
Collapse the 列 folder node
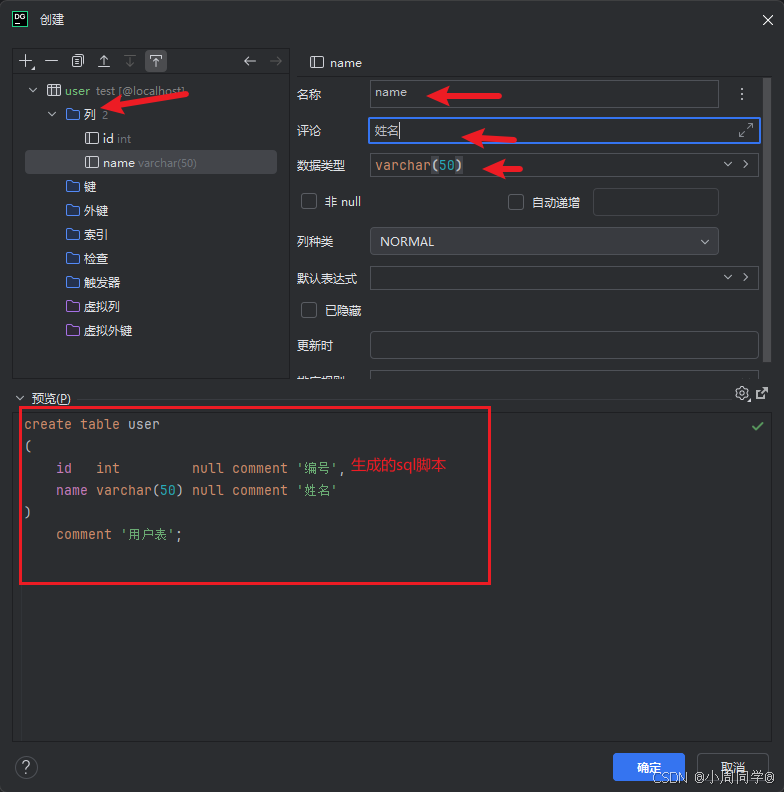pyautogui.click(x=52, y=114)
